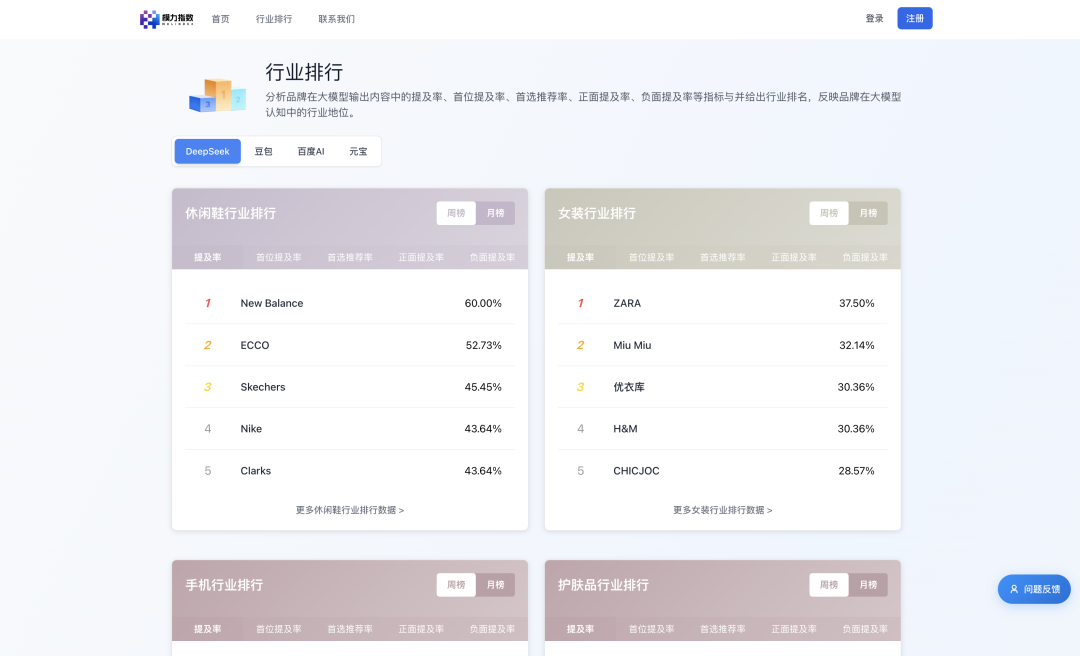The height and width of the screenshot is (656, 1080).
Task: Click the Clarks brand row
Action: 350,471
